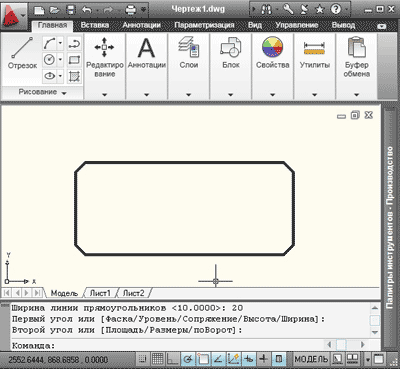Viewport: 400px width, 369px height.
Task: Open the Вид ribbon tab
Action: pos(255,25)
